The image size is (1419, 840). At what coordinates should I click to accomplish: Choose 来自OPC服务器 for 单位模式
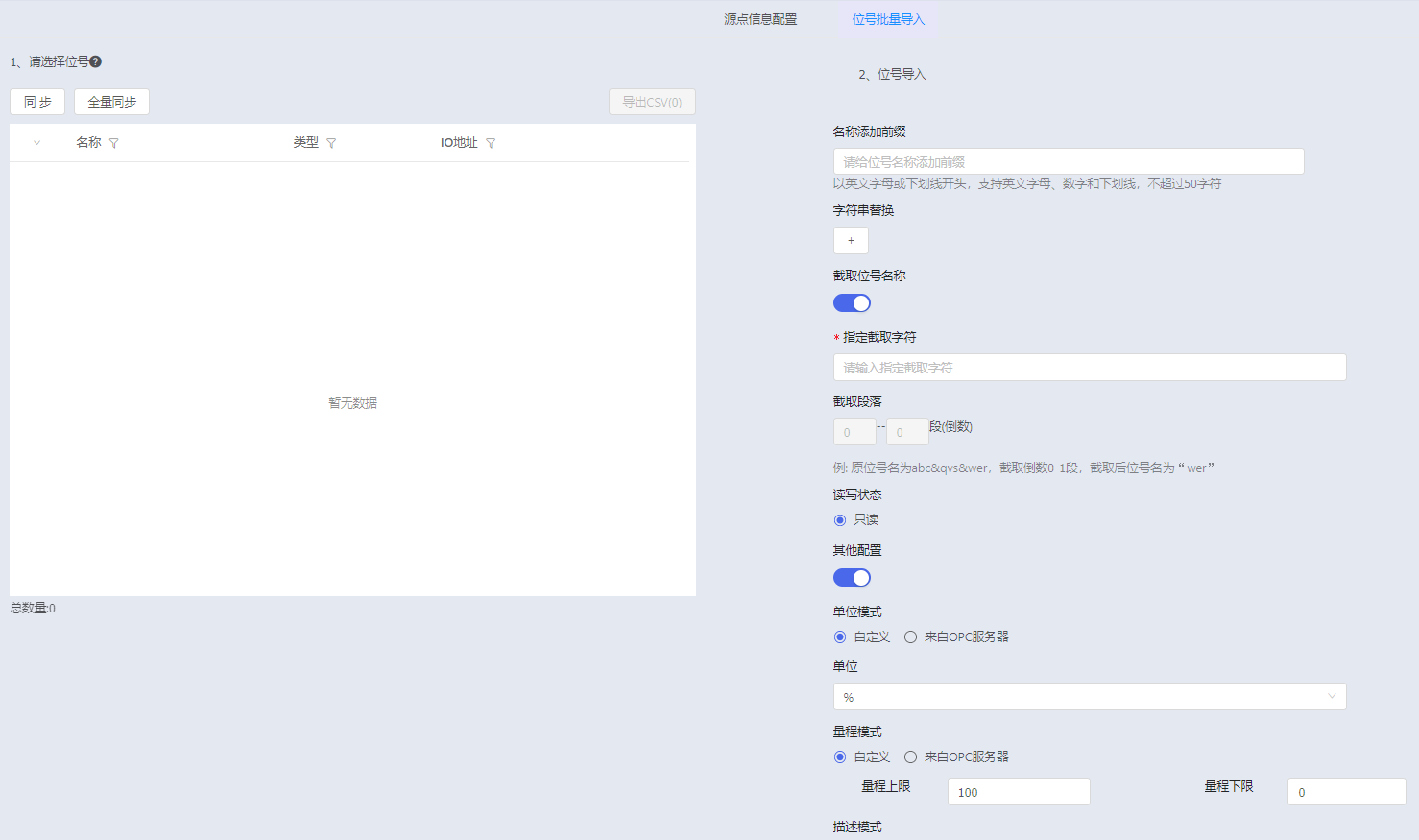coord(910,637)
